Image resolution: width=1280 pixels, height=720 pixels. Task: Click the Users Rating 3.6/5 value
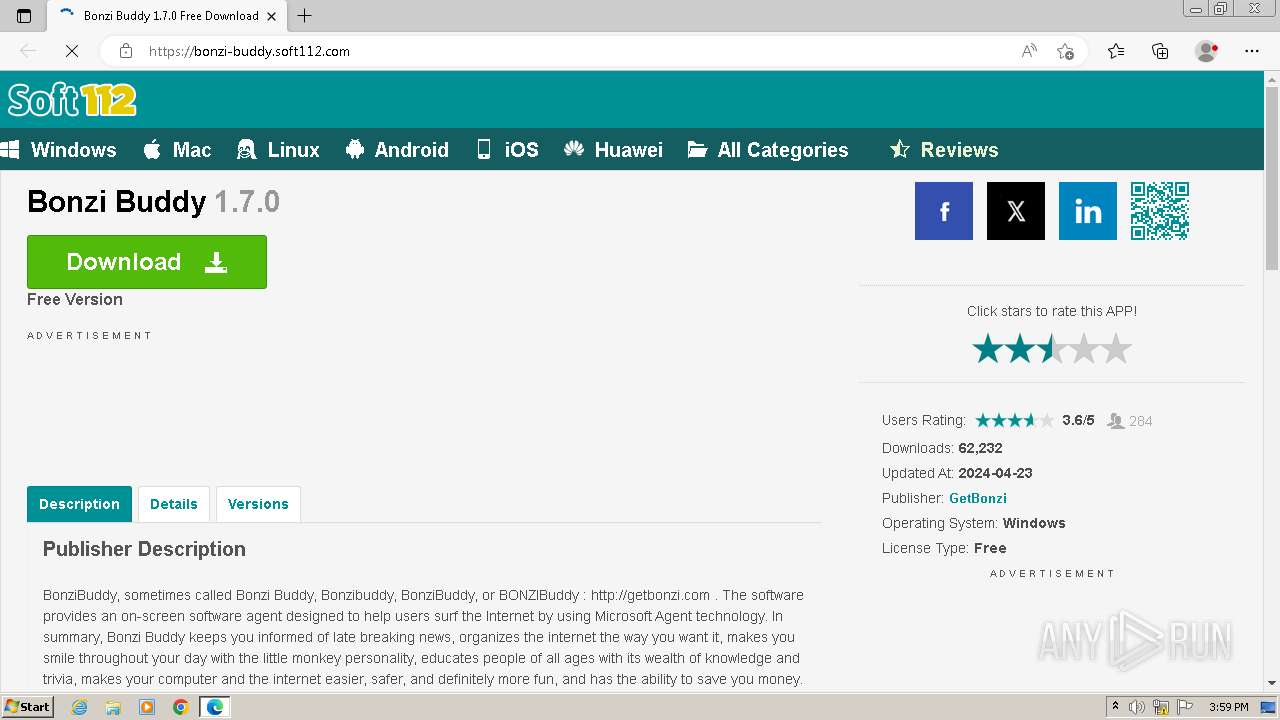(x=1078, y=420)
